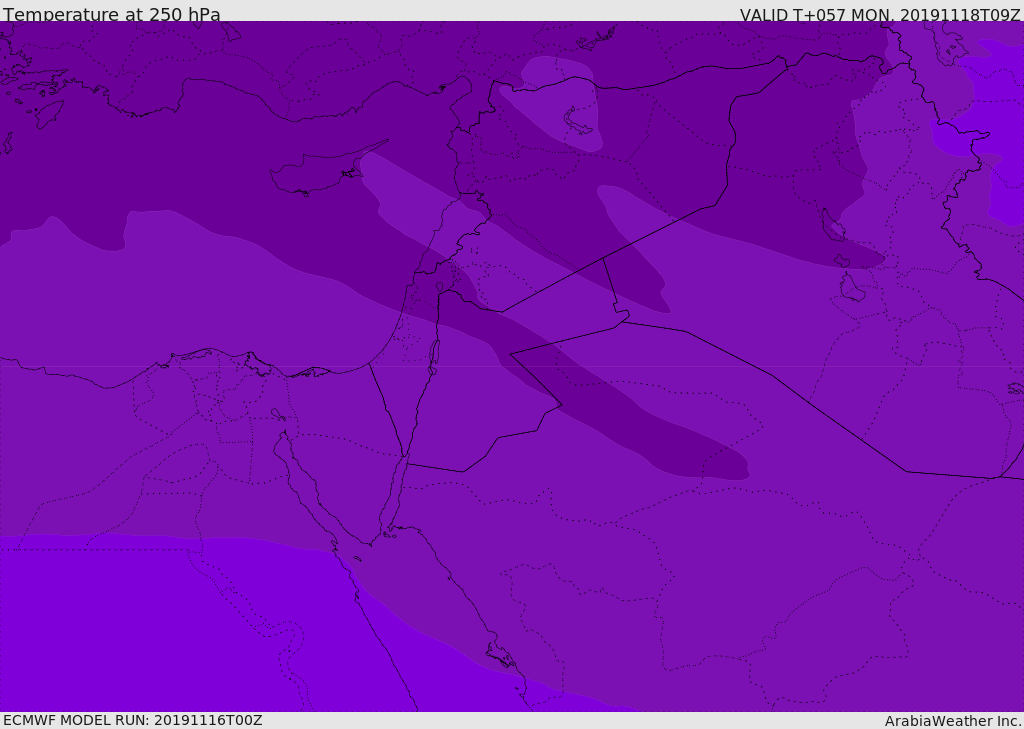The height and width of the screenshot is (729, 1024).
Task: Click the 'VALID T+057 MON. 20191118T09Z' timestamp
Action: pyautogui.click(x=880, y=14)
